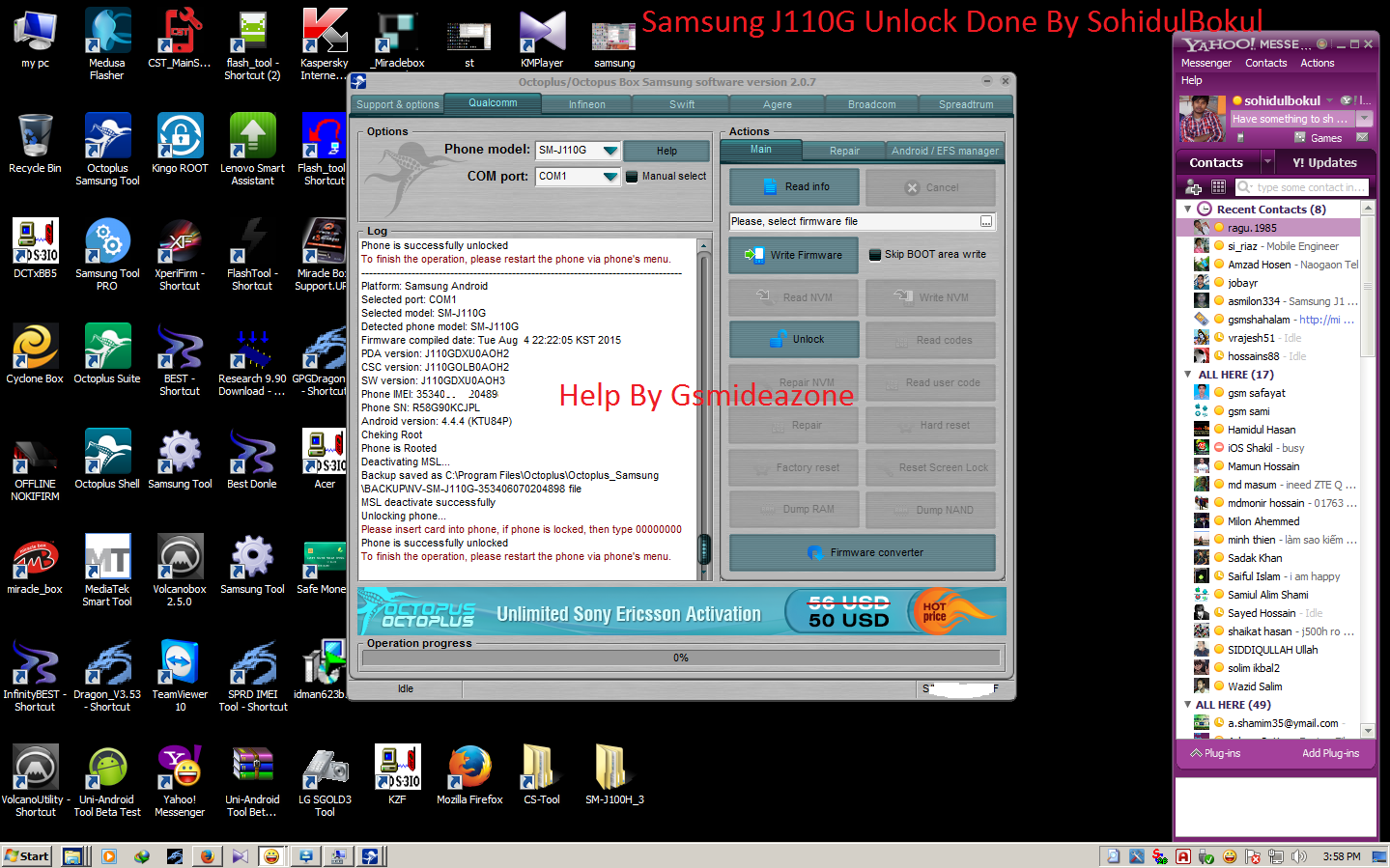Toggle Skip BOOT area write checkbox
The height and width of the screenshot is (868, 1390).
pyautogui.click(x=875, y=255)
